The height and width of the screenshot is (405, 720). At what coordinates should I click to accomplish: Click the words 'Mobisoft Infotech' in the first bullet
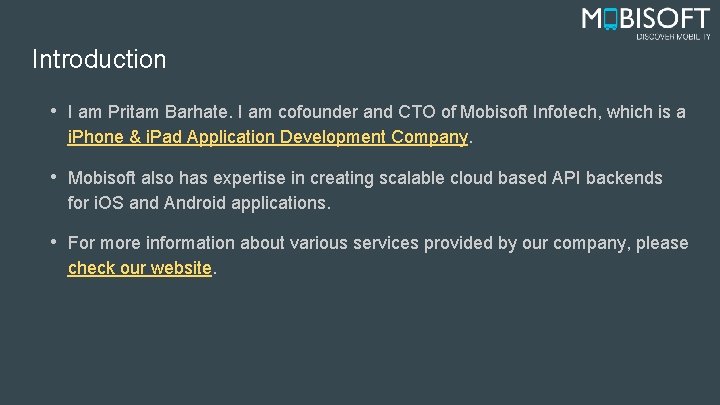click(x=527, y=112)
